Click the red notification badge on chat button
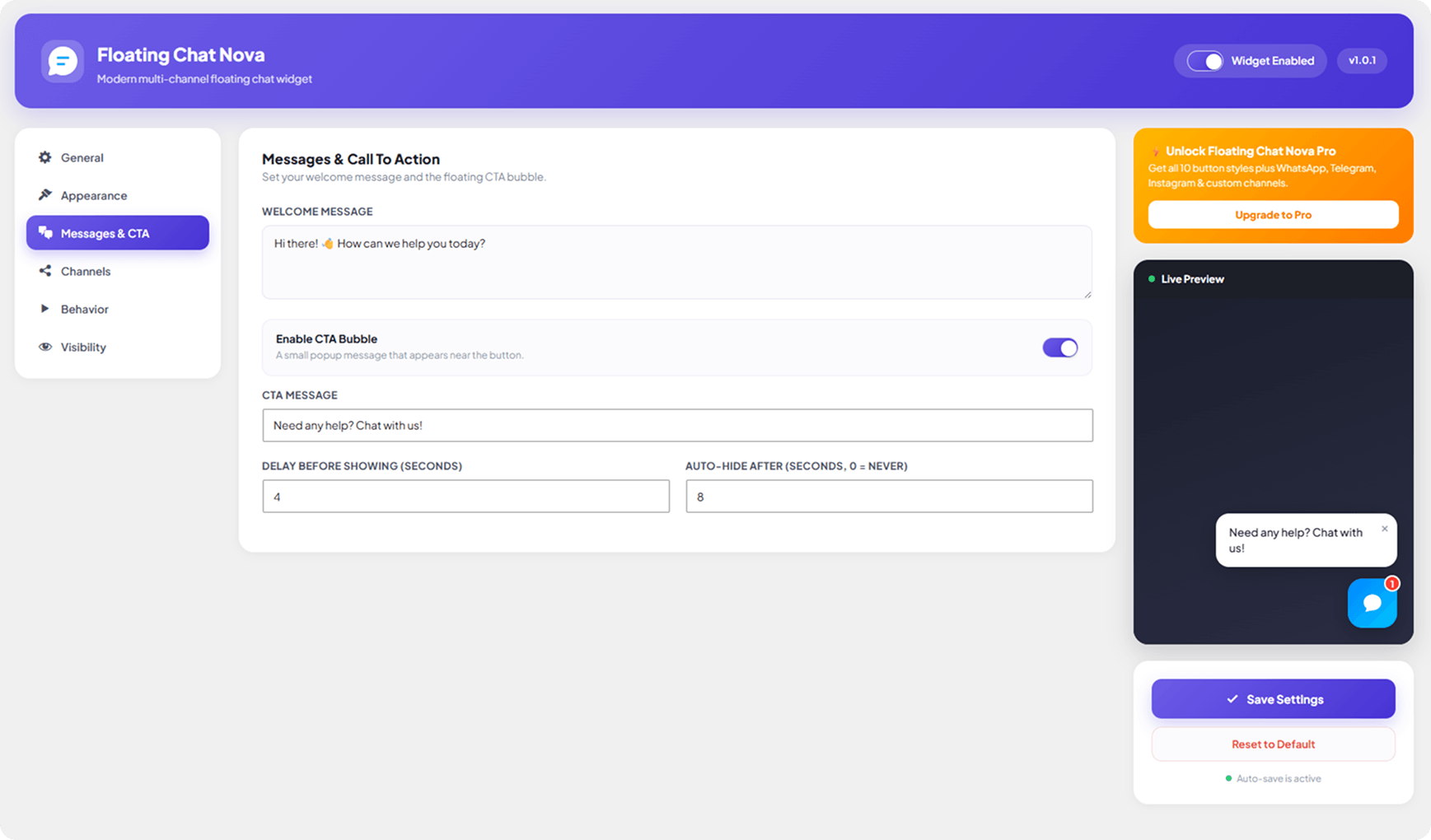 tap(1391, 583)
